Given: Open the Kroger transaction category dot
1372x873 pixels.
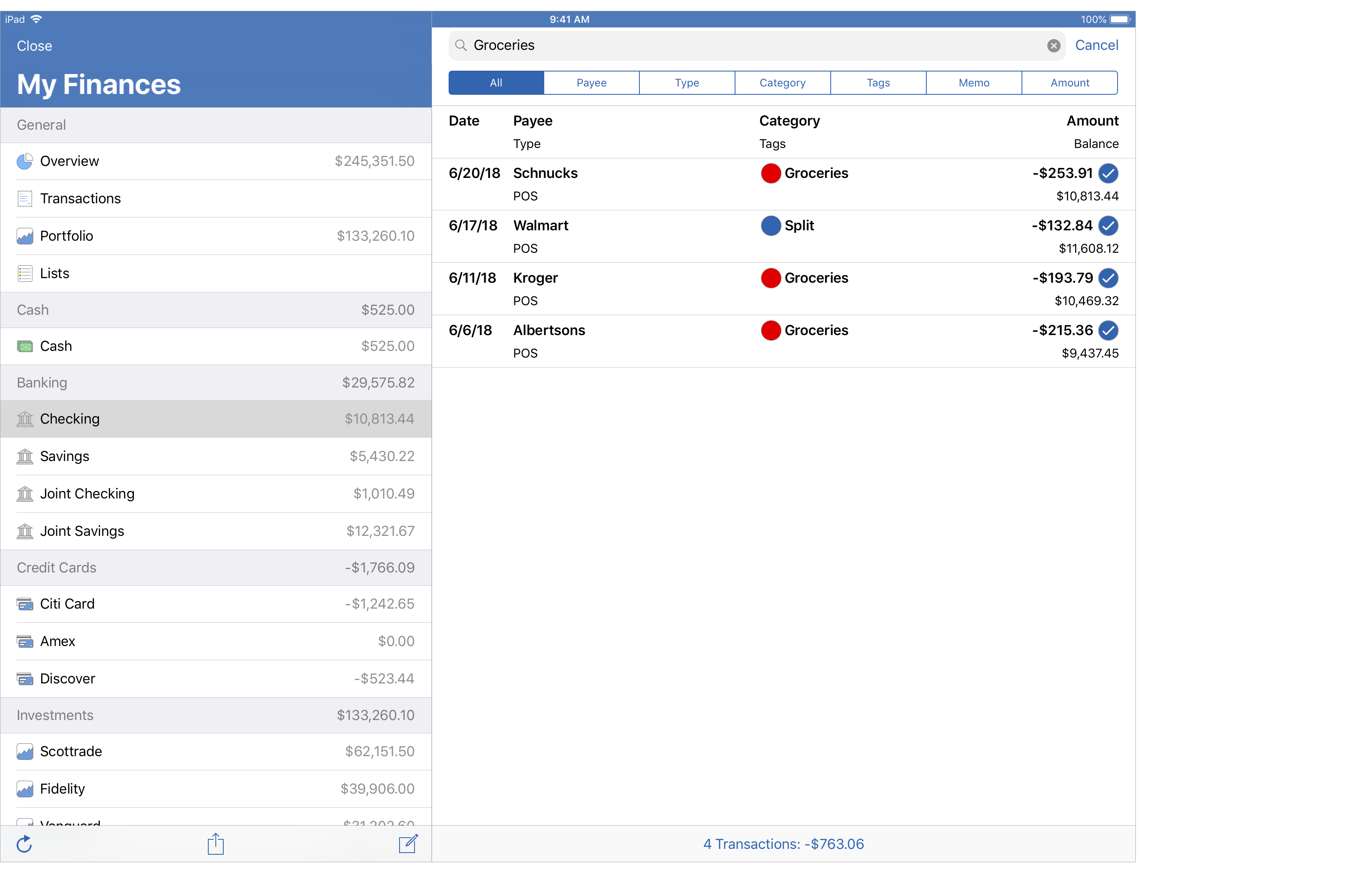Looking at the screenshot, I should (772, 278).
